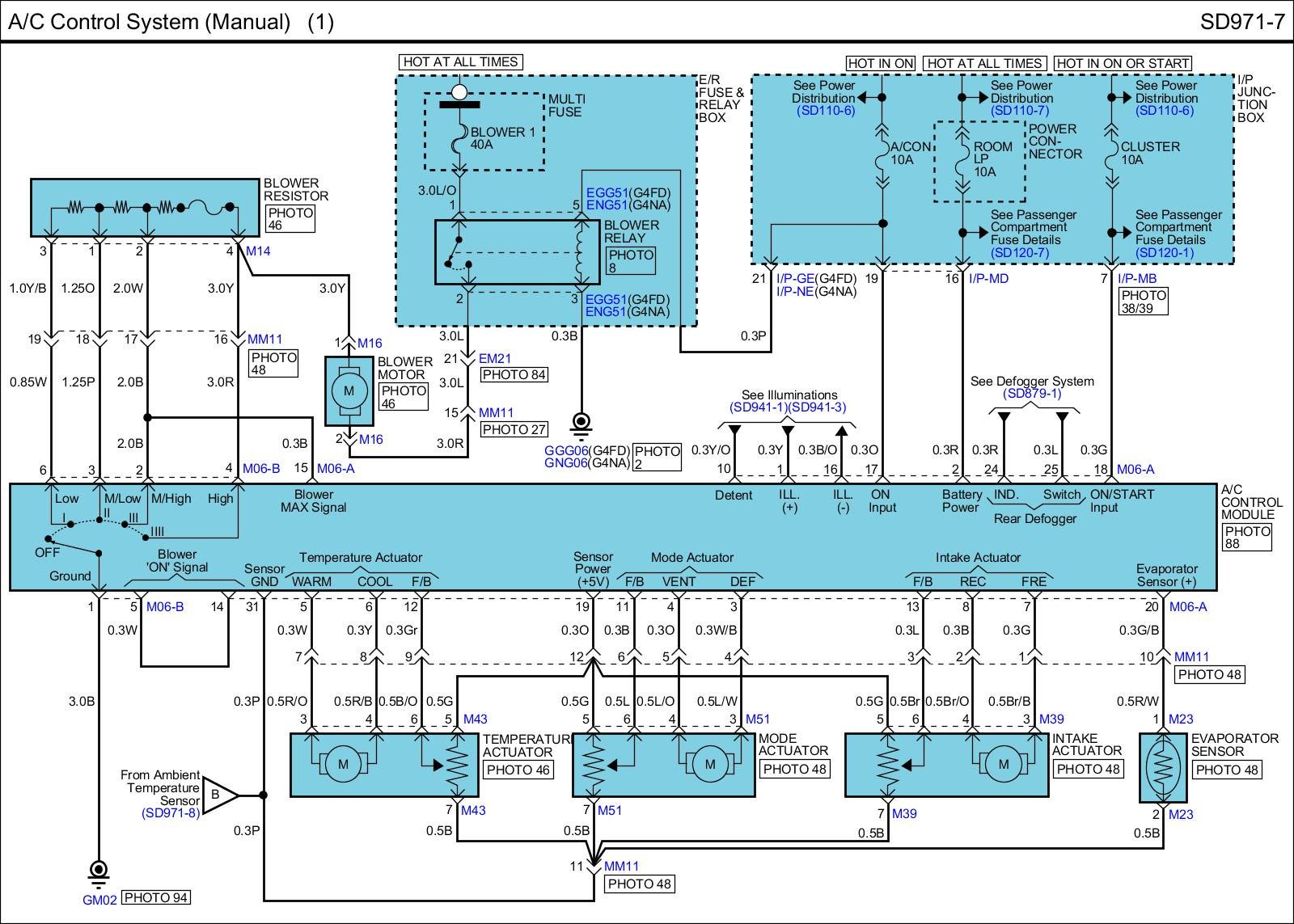Follow the SD971-8 ambient sensor reference
Viewport: 1294px width, 924px height.
(170, 813)
